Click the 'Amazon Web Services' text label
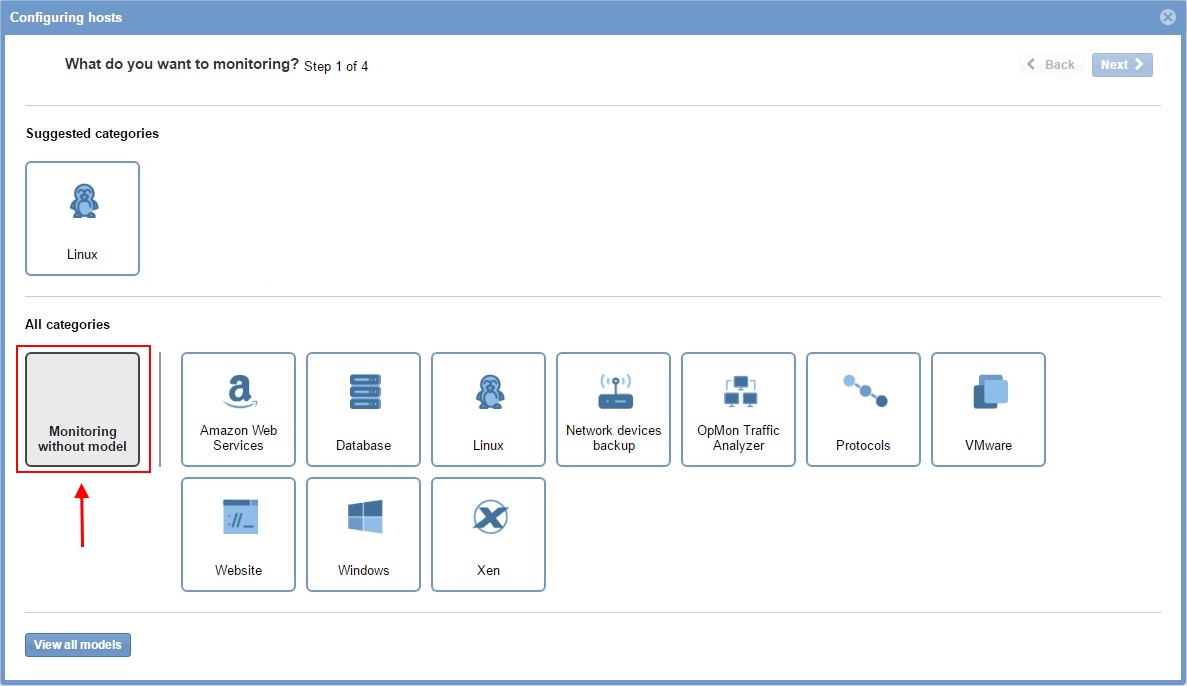This screenshot has width=1187, height=686. [238, 438]
